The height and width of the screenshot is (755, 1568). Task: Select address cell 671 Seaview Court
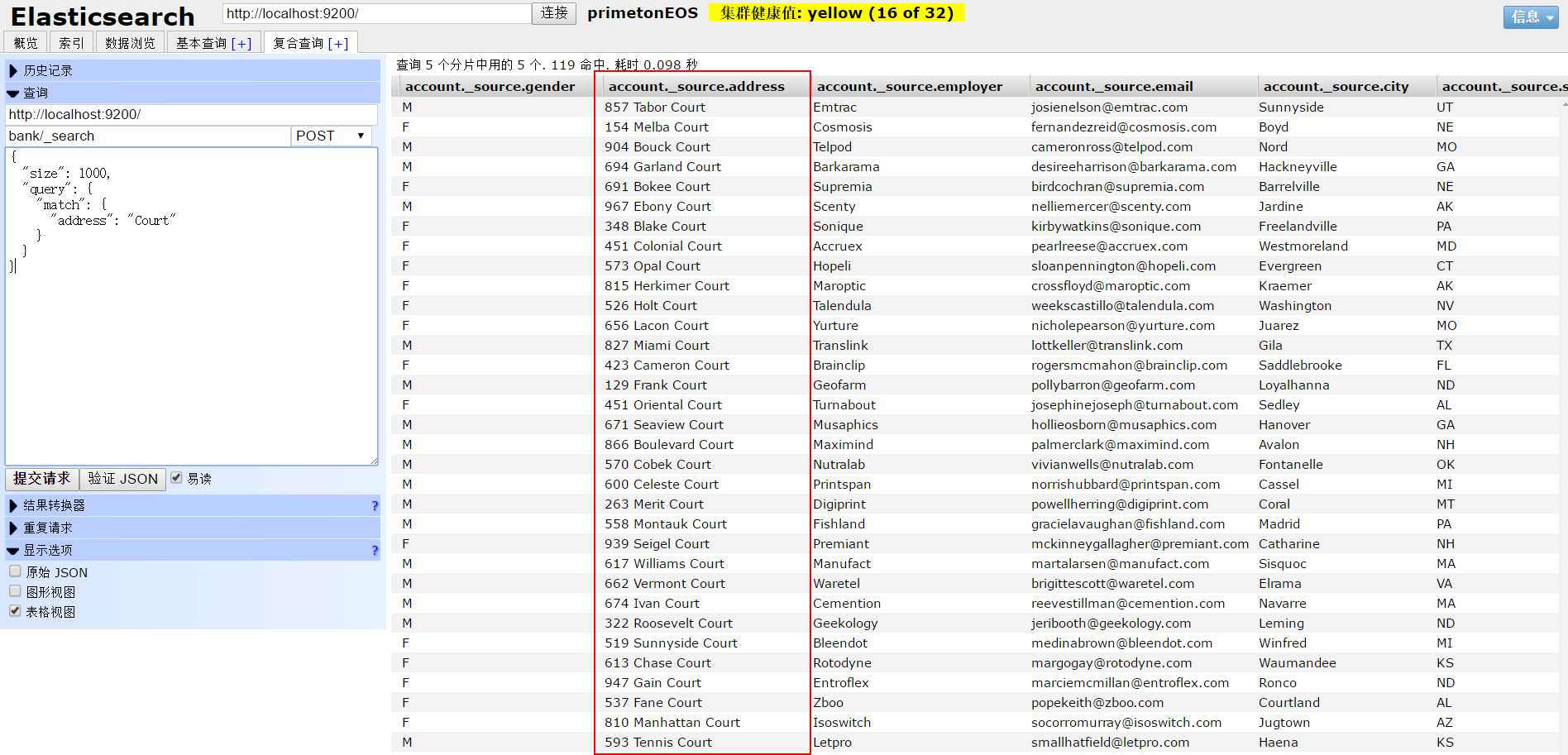664,425
